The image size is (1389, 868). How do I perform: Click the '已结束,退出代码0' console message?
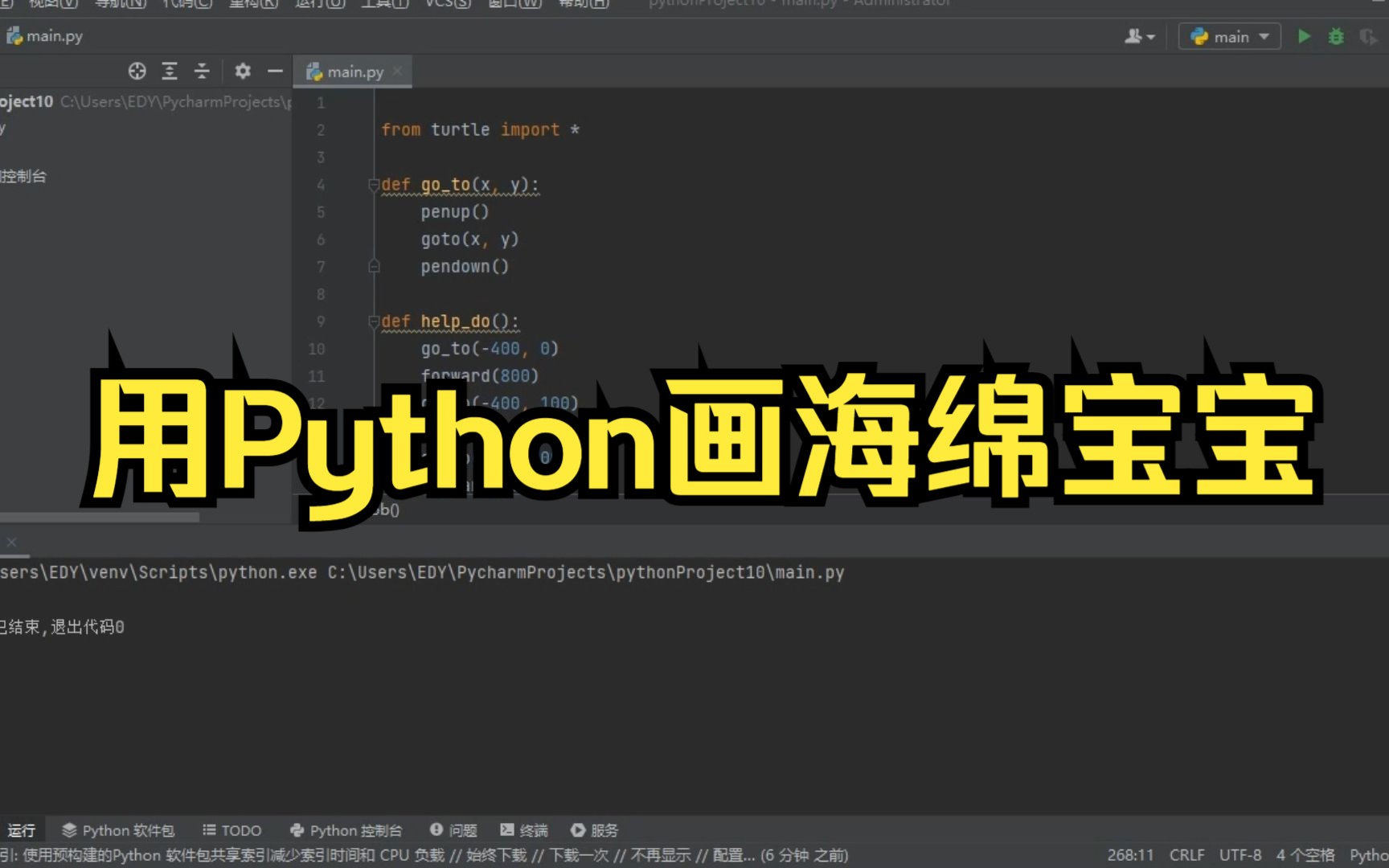[x=62, y=627]
